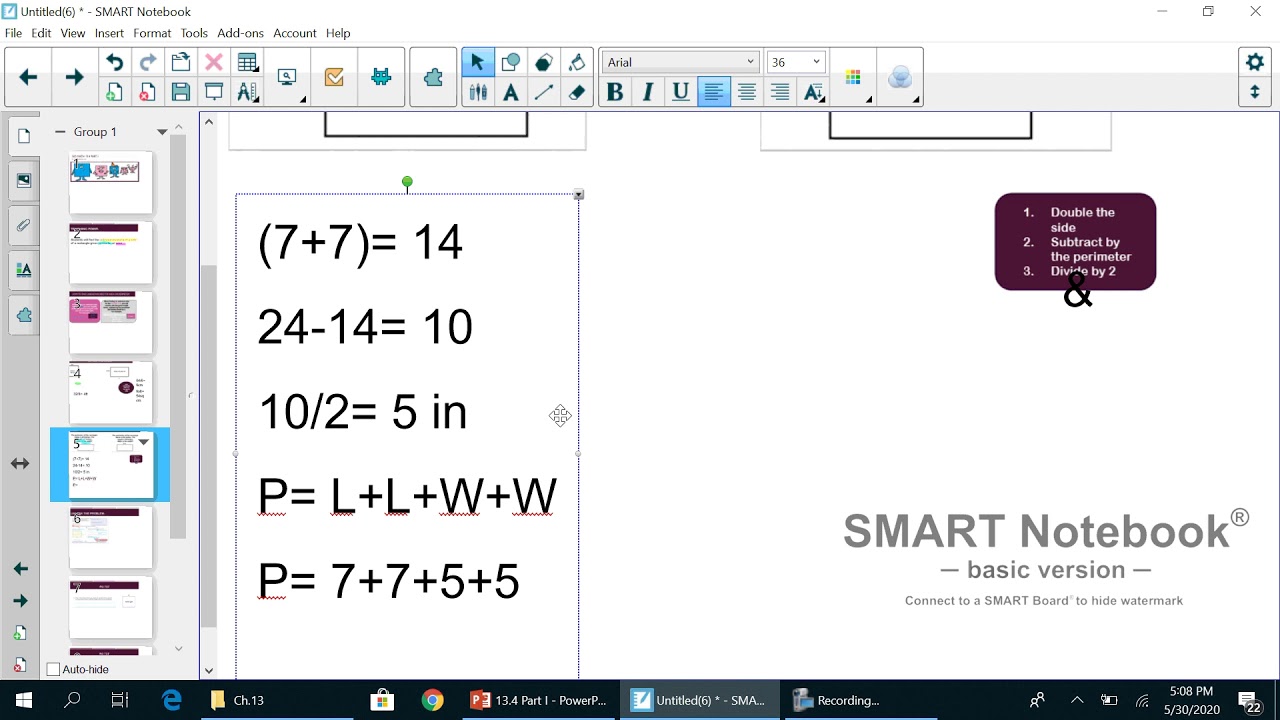Open add-ons puzzle piece in toolbar

coord(433,77)
